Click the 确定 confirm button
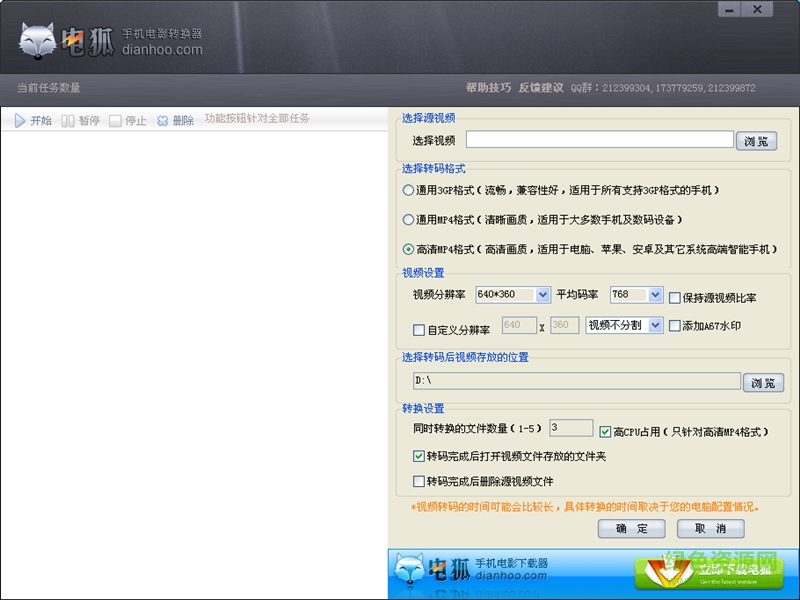800x600 pixels. tap(631, 529)
